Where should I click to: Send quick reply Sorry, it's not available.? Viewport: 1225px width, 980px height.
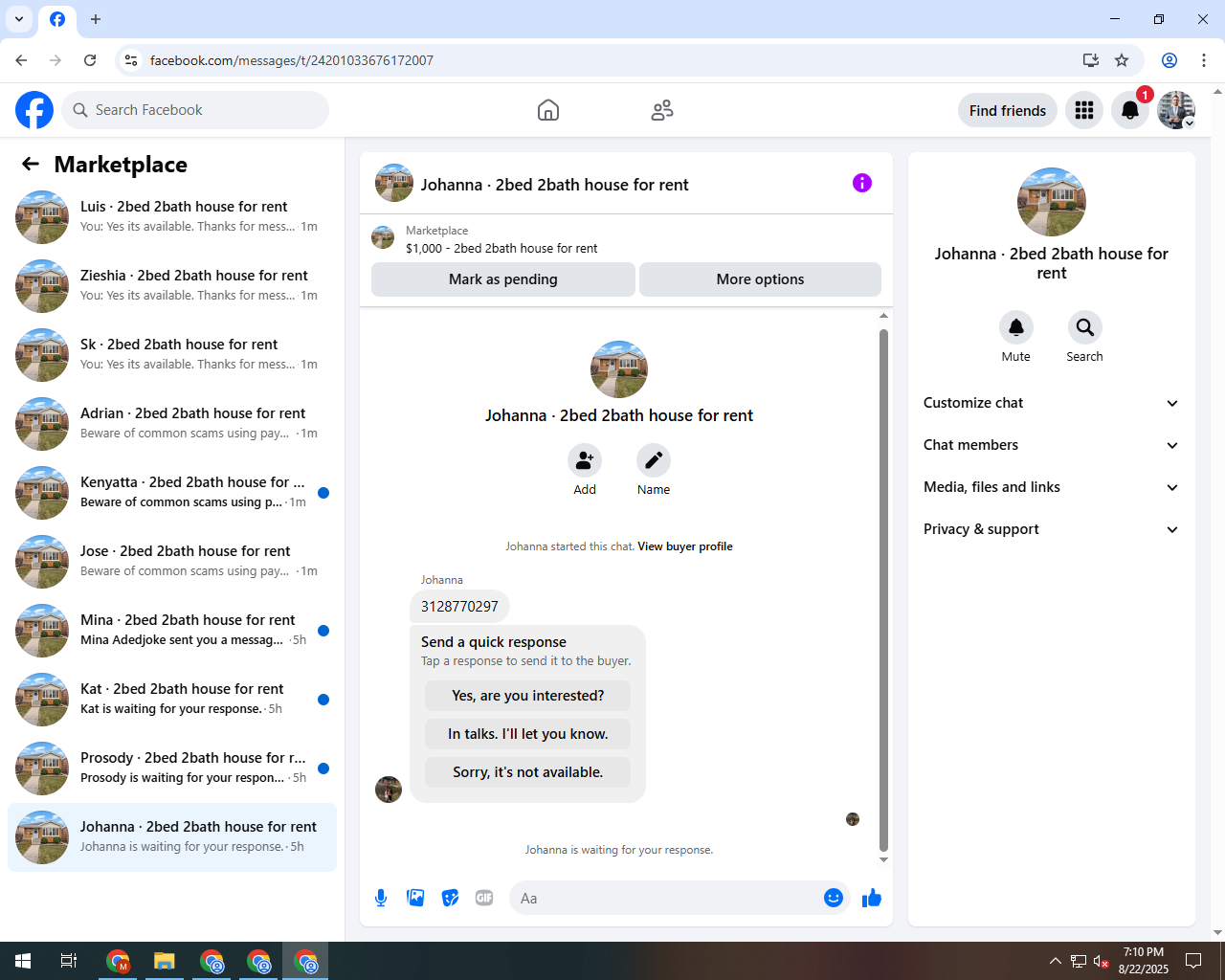pyautogui.click(x=528, y=772)
